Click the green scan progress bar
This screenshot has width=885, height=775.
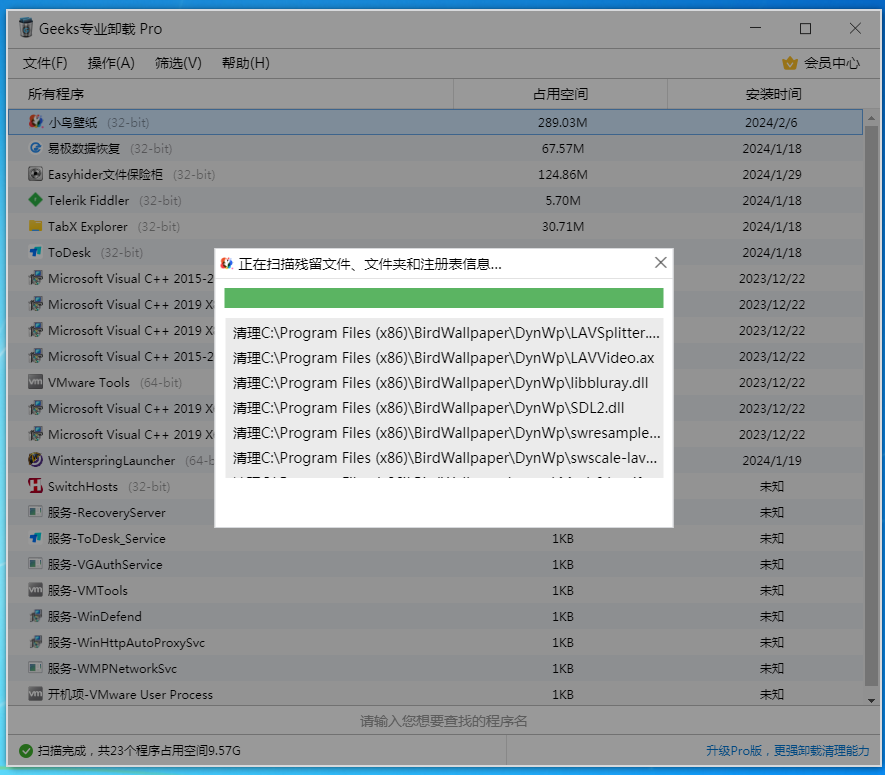[444, 298]
